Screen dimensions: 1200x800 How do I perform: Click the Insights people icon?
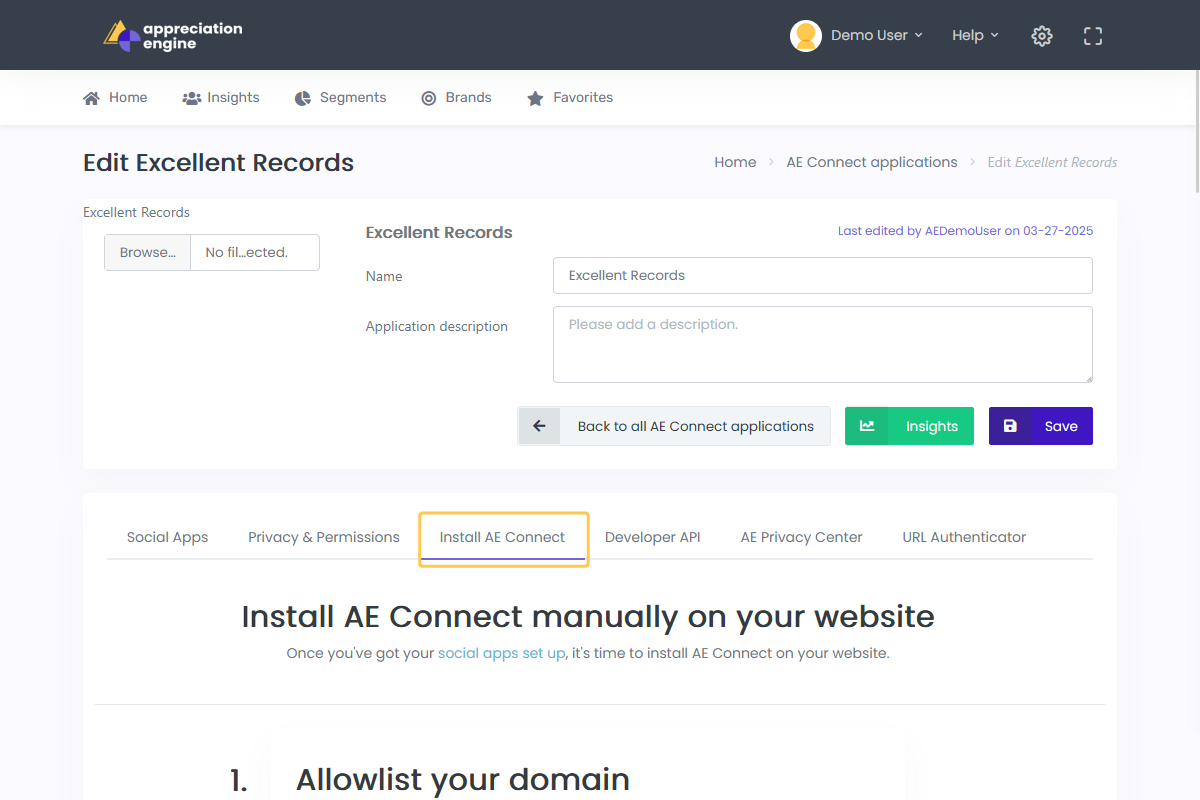click(192, 98)
